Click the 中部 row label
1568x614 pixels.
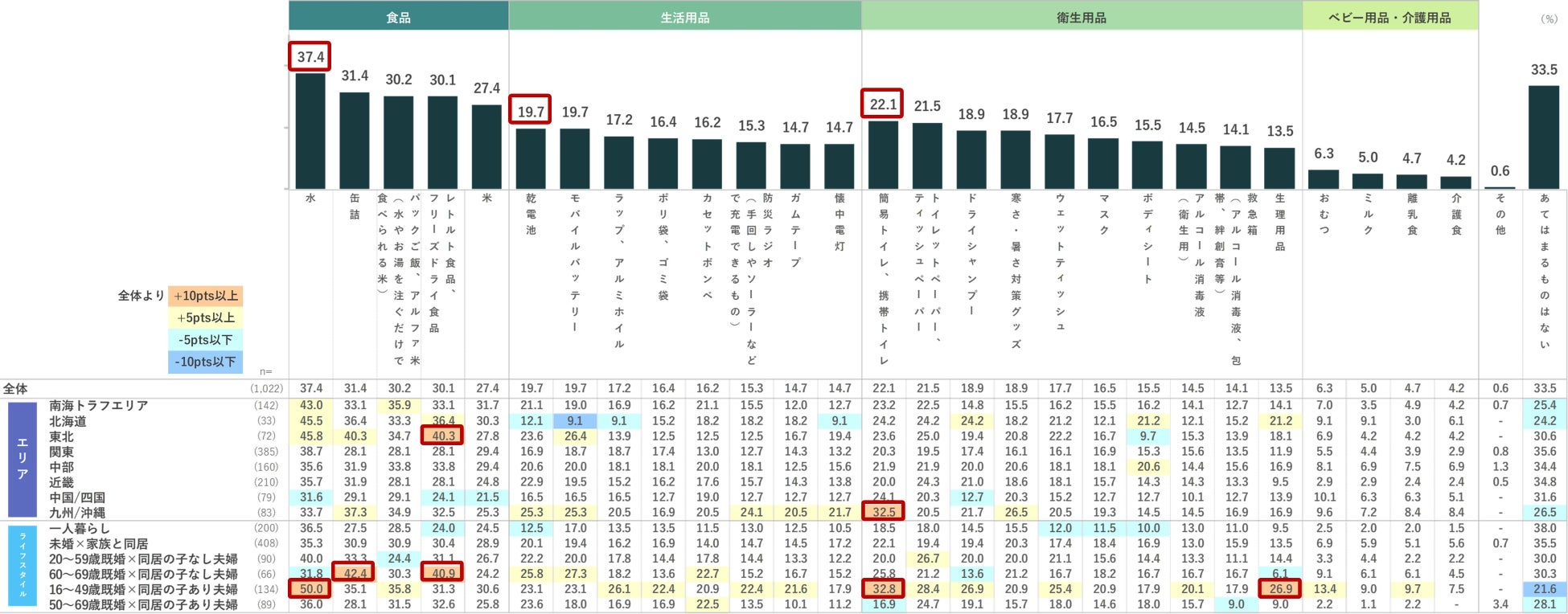tap(61, 467)
